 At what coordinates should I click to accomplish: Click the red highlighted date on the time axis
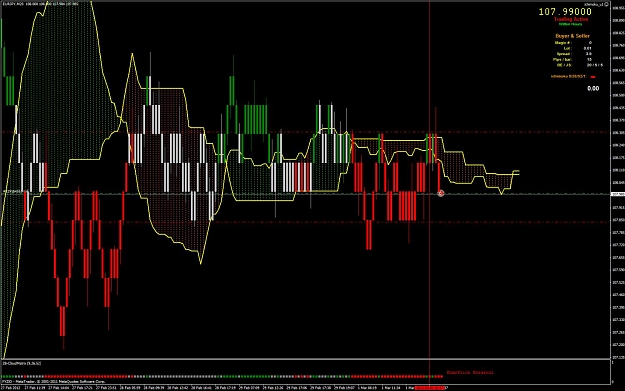[430, 387]
